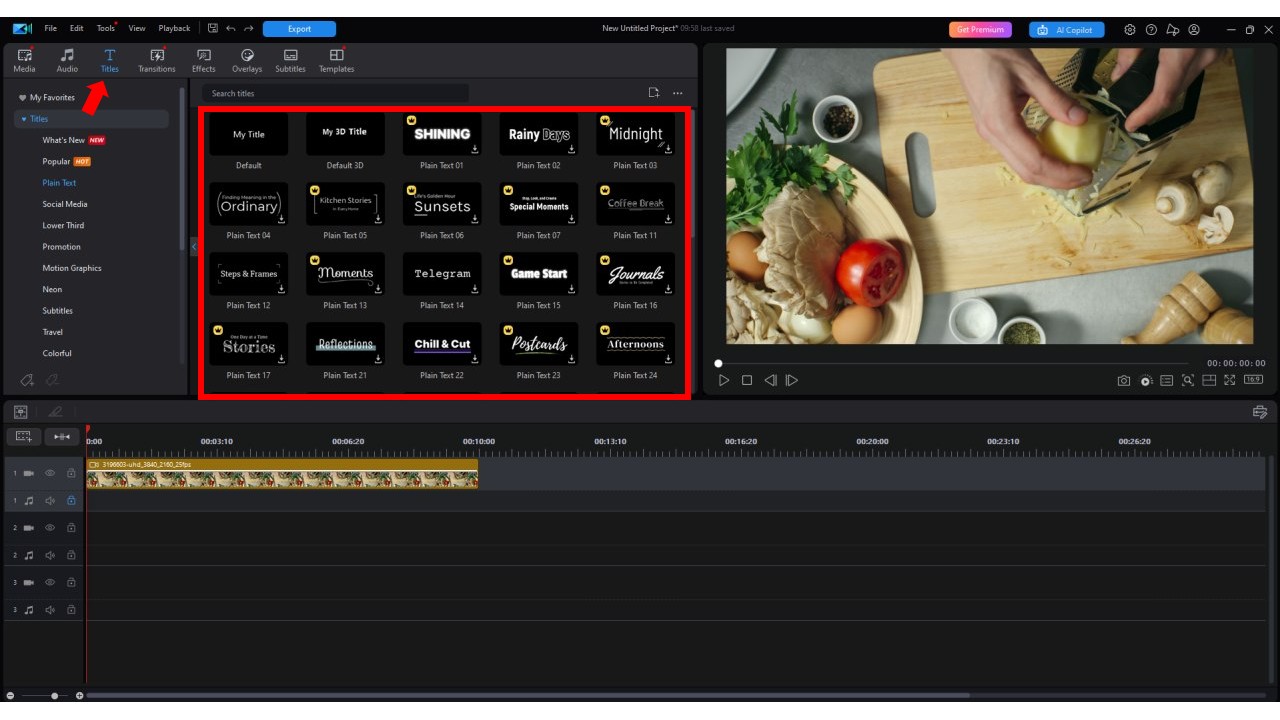1280x720 pixels.
Task: Unlock audio track 1
Action: (x=71, y=500)
